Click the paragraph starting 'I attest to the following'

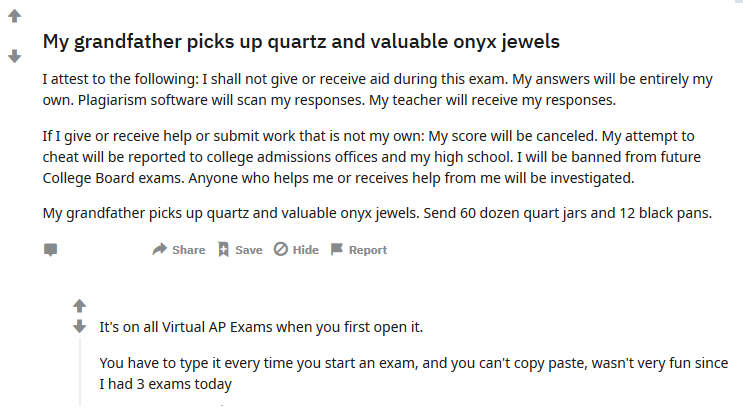pos(378,90)
